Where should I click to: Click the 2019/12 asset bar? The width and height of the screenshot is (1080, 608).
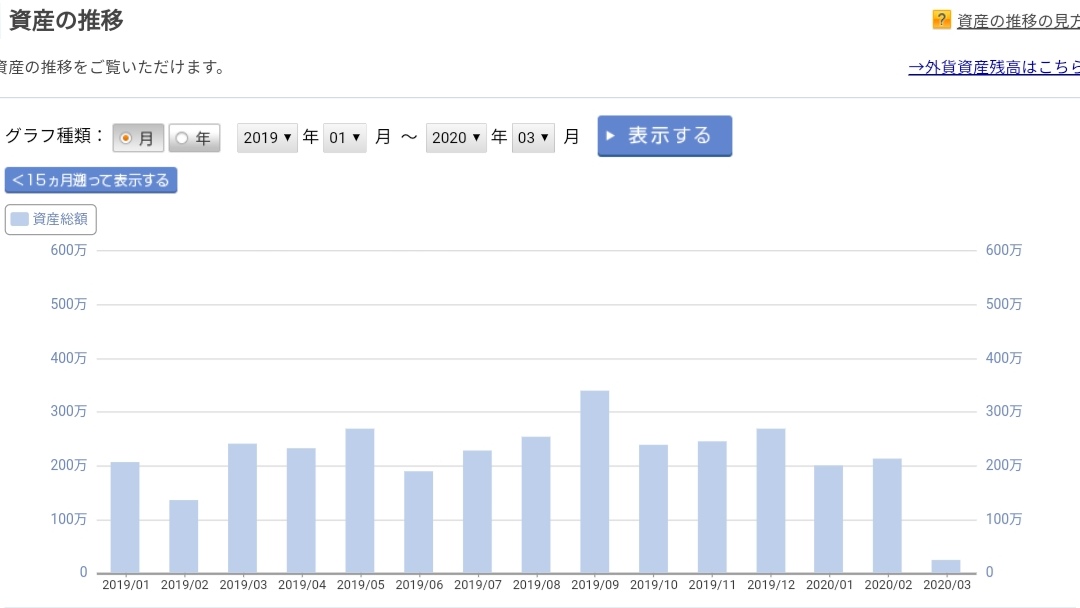(771, 500)
